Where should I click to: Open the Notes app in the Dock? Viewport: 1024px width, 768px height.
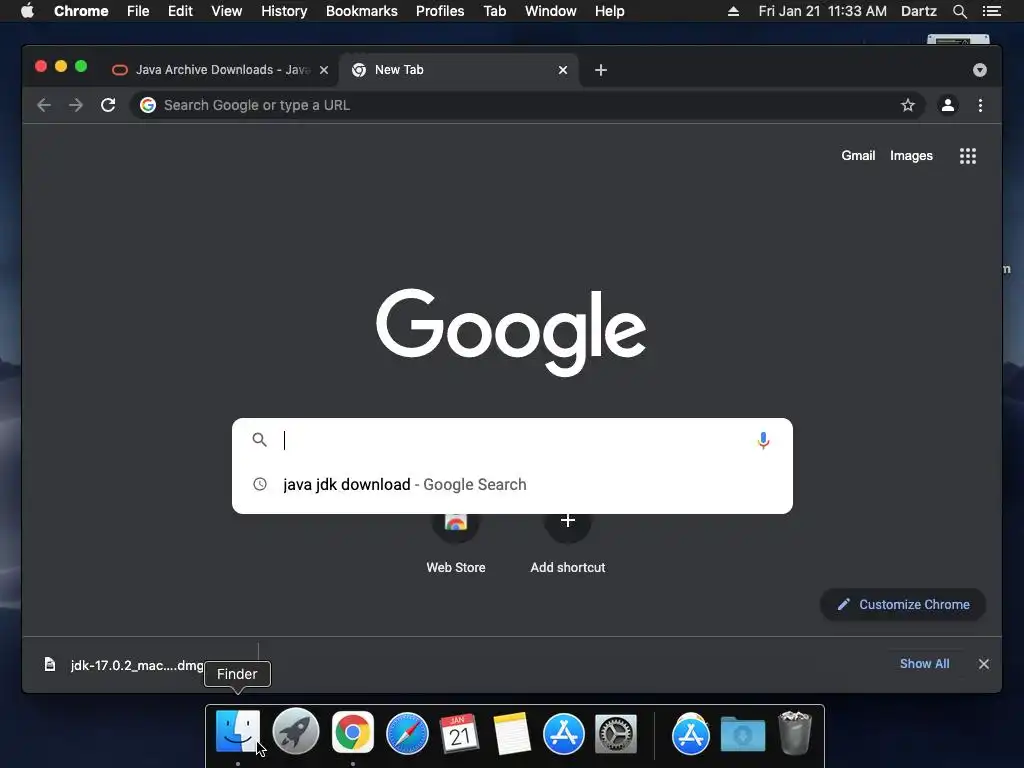coord(511,733)
